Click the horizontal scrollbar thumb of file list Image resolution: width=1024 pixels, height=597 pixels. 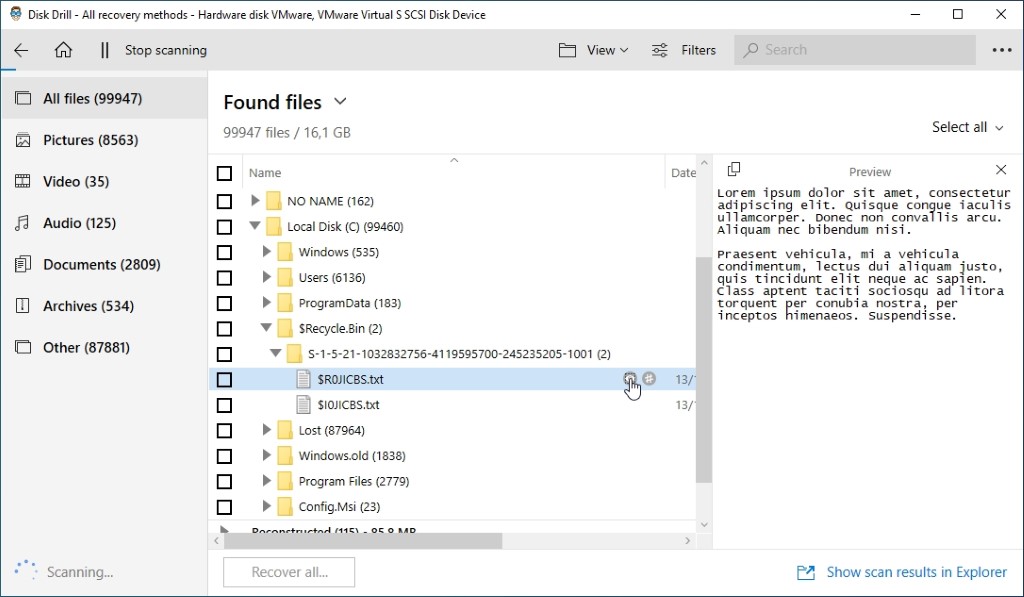pos(363,541)
